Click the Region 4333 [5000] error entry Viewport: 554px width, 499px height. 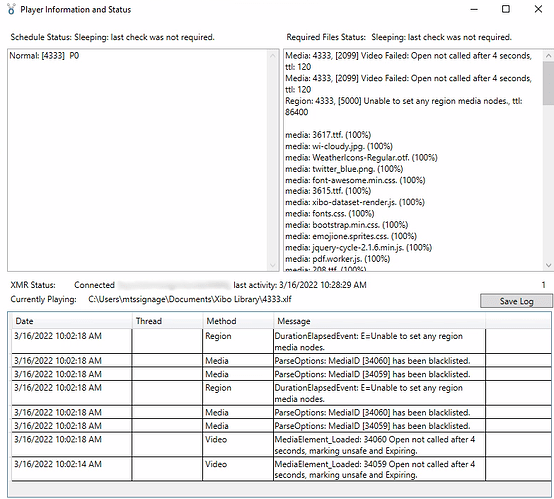pyautogui.click(x=404, y=106)
